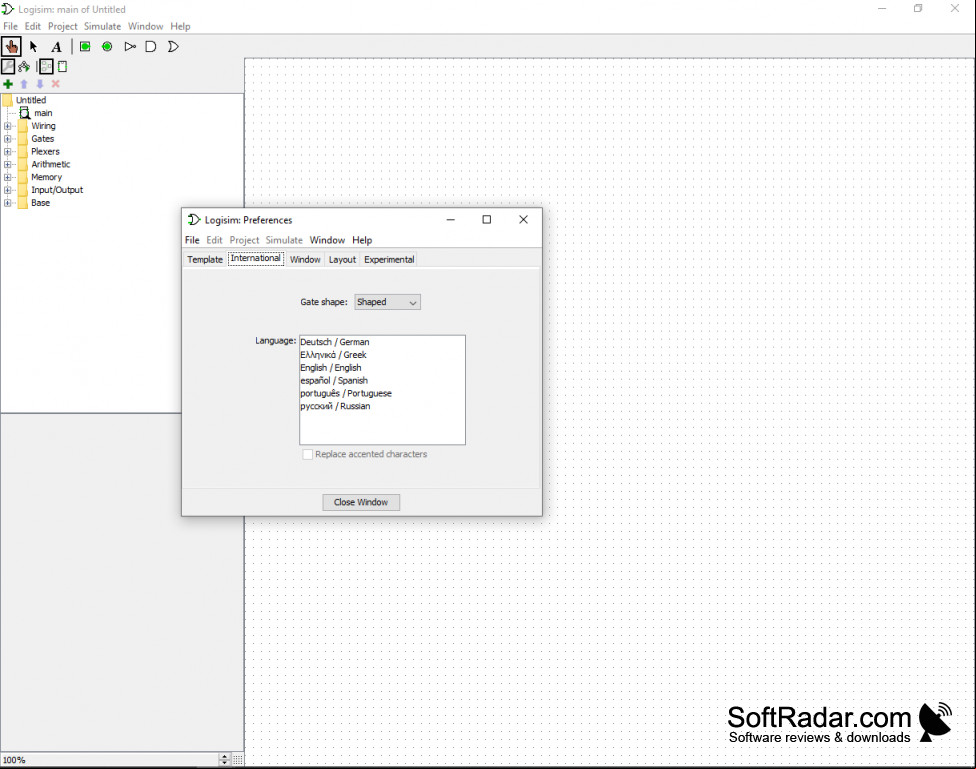Viewport: 976px width, 769px height.
Task: View the circuit layout editor
Action: tap(46, 66)
